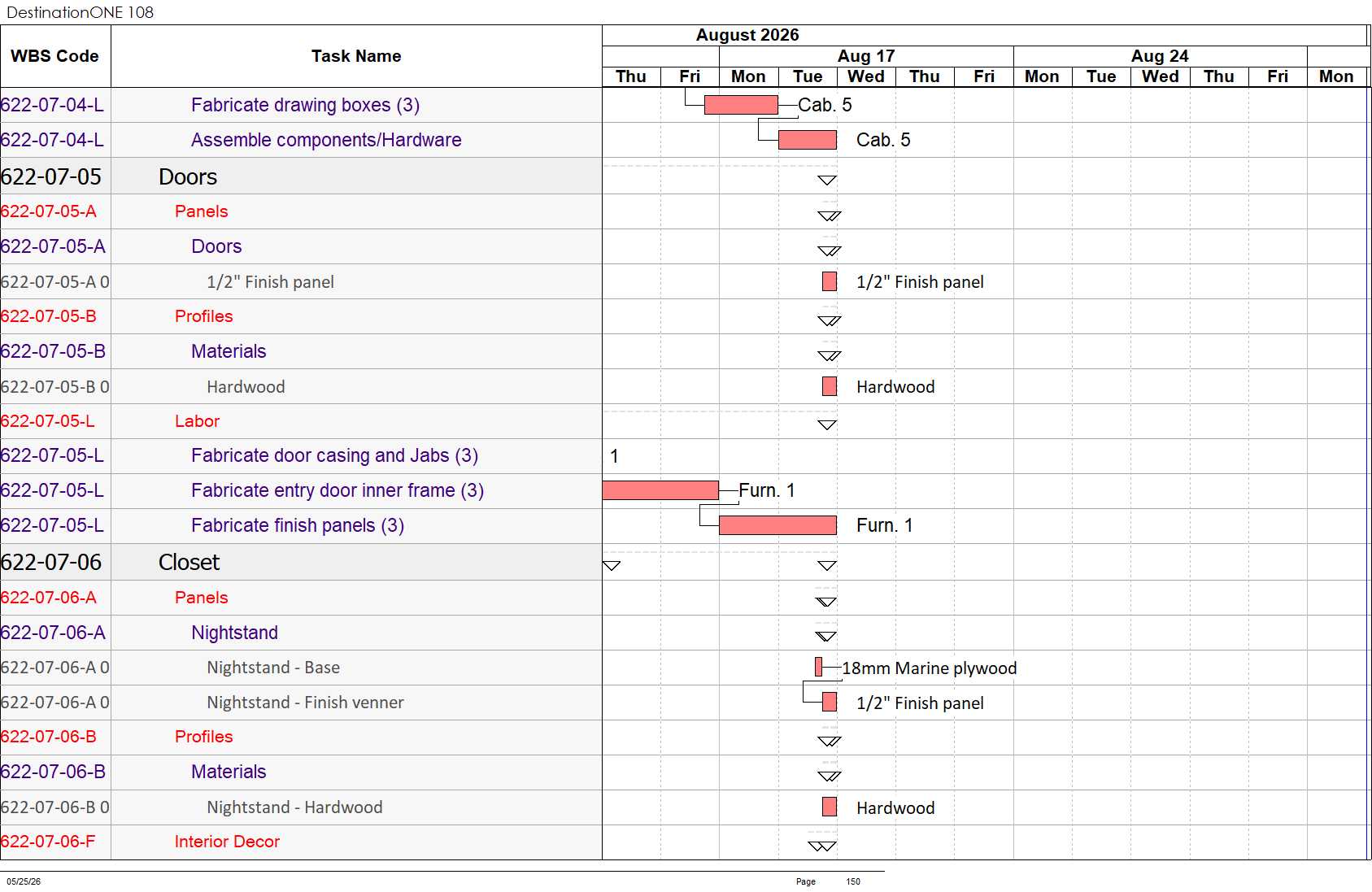Click the Nightstand - Finish venner task
Image resolution: width=1372 pixels, height=892 pixels.
pos(305,703)
